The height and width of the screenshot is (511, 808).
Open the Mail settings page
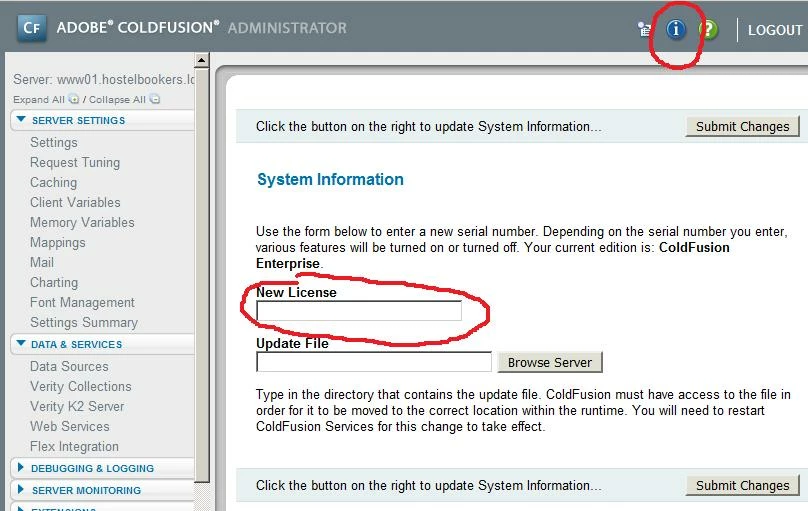tap(42, 262)
